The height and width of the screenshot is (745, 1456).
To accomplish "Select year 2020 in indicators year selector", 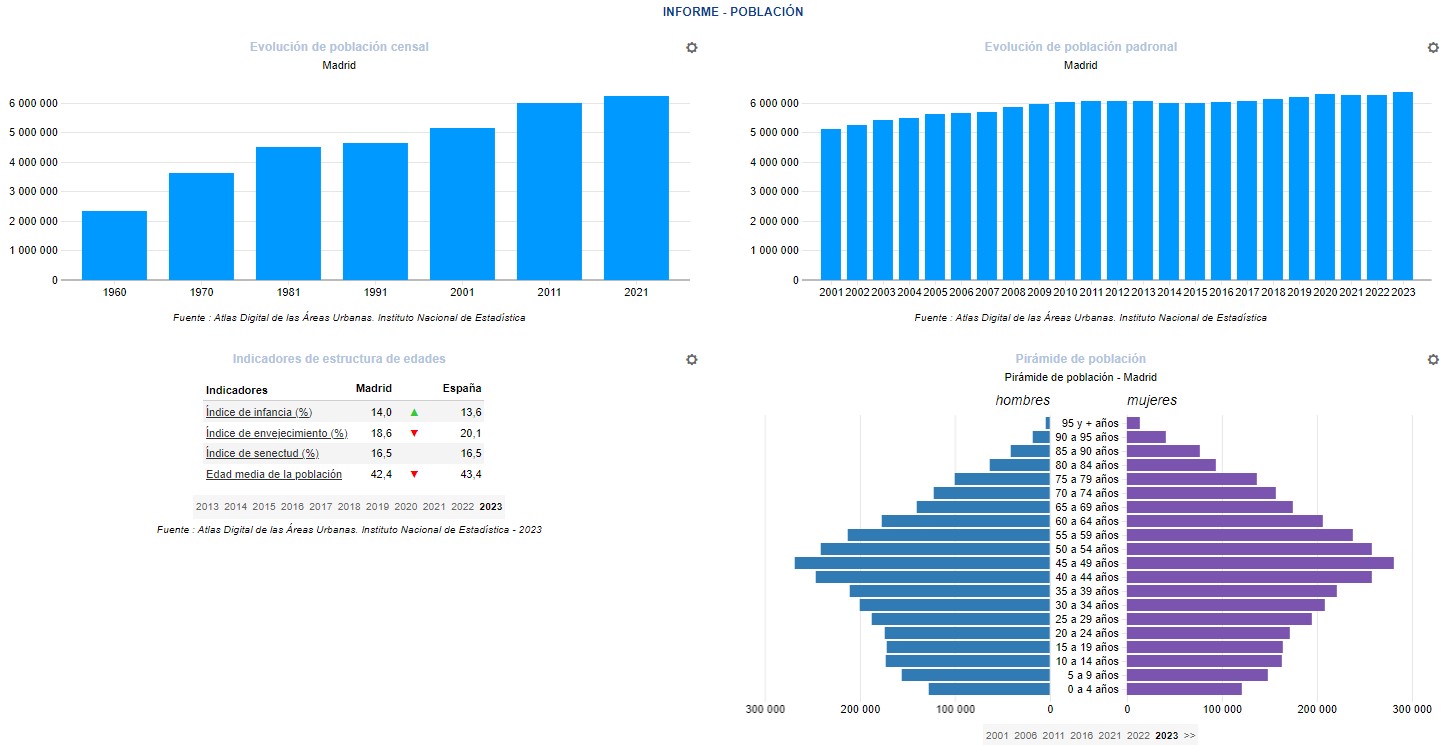I will click(406, 506).
